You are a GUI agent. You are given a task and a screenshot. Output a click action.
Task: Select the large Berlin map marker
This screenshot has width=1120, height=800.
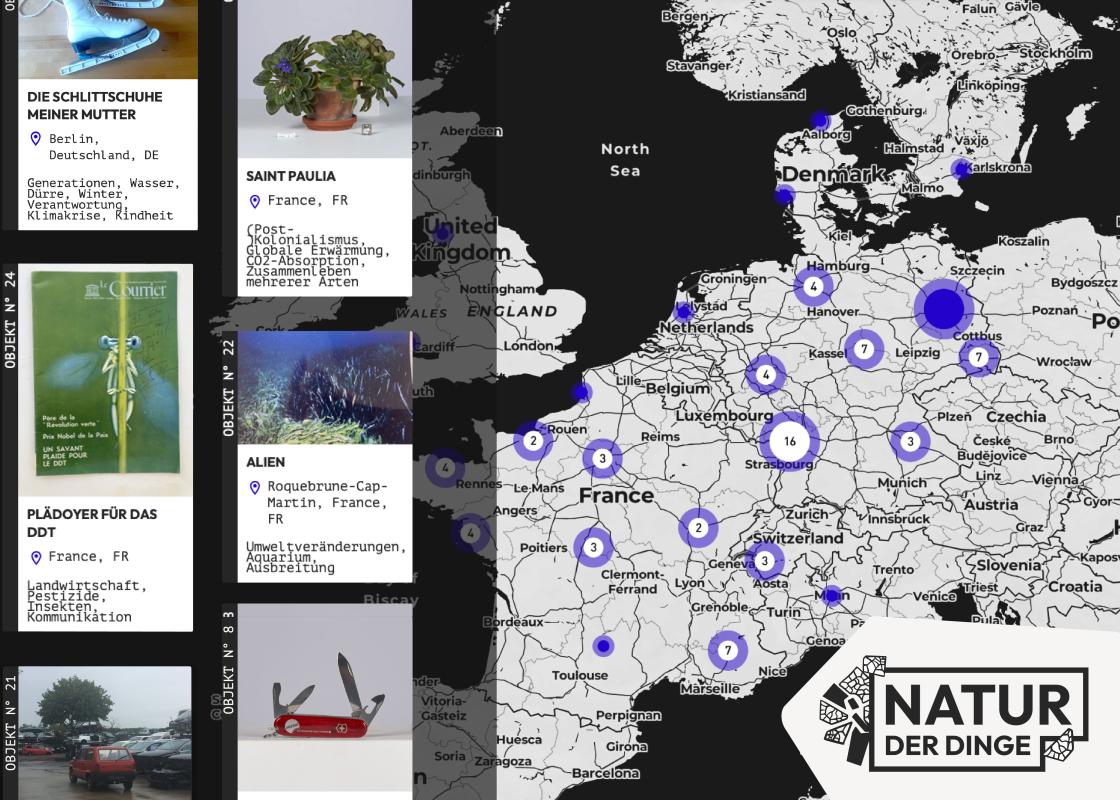[942, 309]
